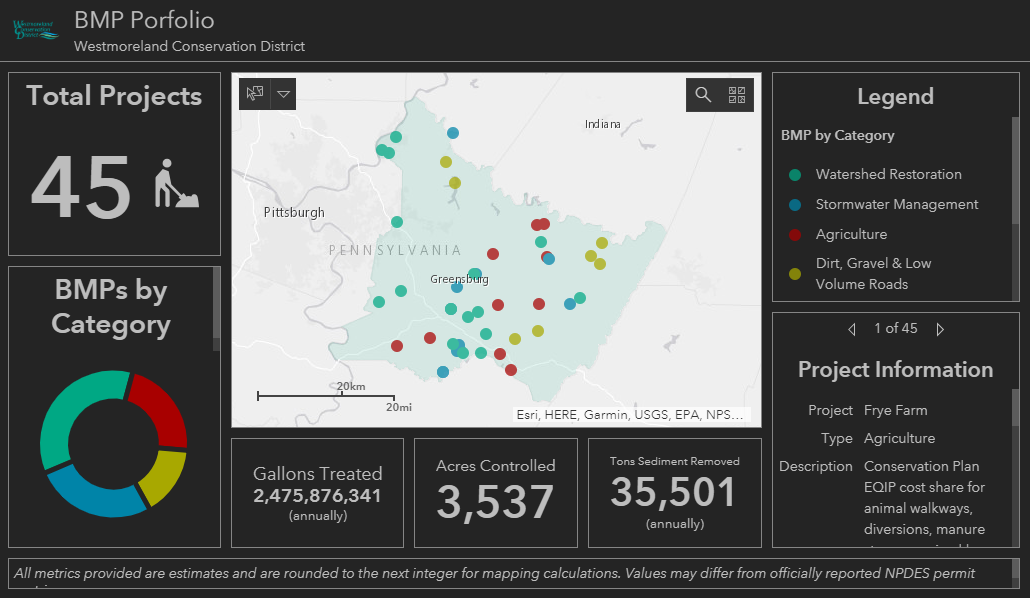Click the Westmoreland Conservation District logo
The height and width of the screenshot is (598, 1032).
tap(36, 29)
